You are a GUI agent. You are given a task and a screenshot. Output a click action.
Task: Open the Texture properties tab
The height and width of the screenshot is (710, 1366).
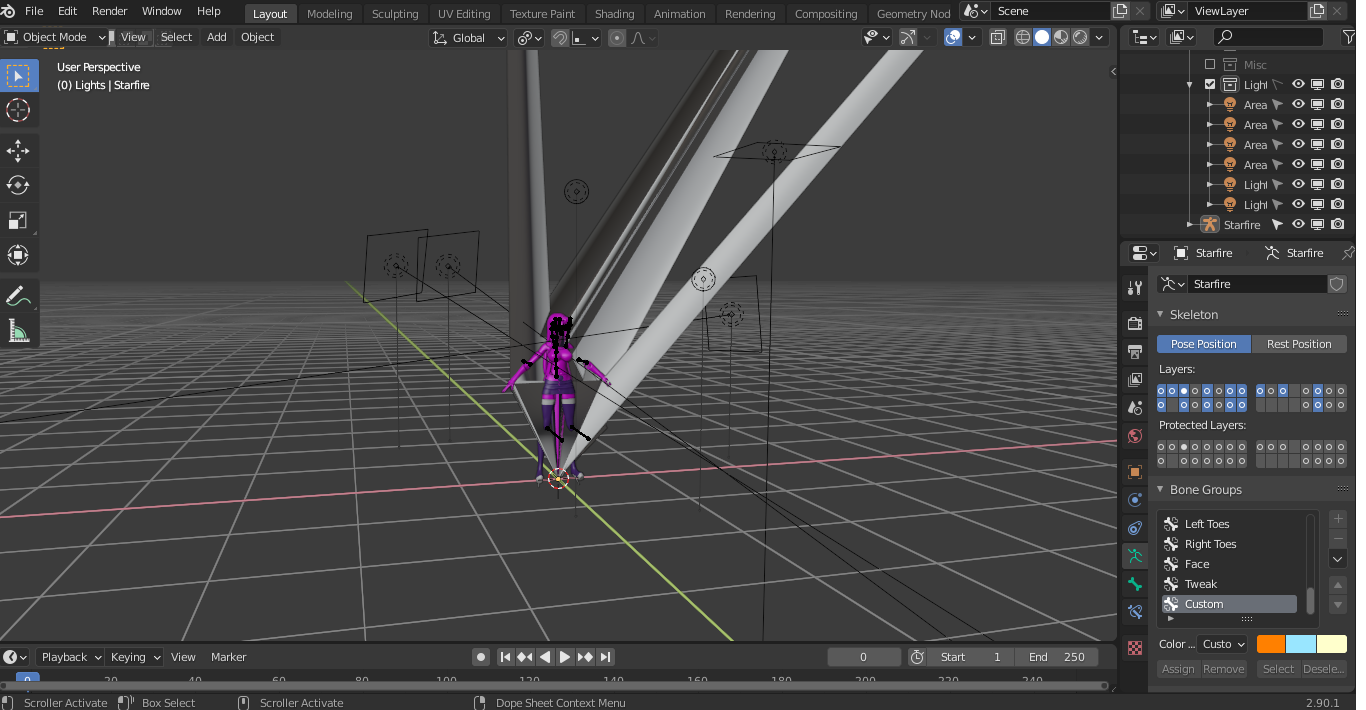[1134, 648]
